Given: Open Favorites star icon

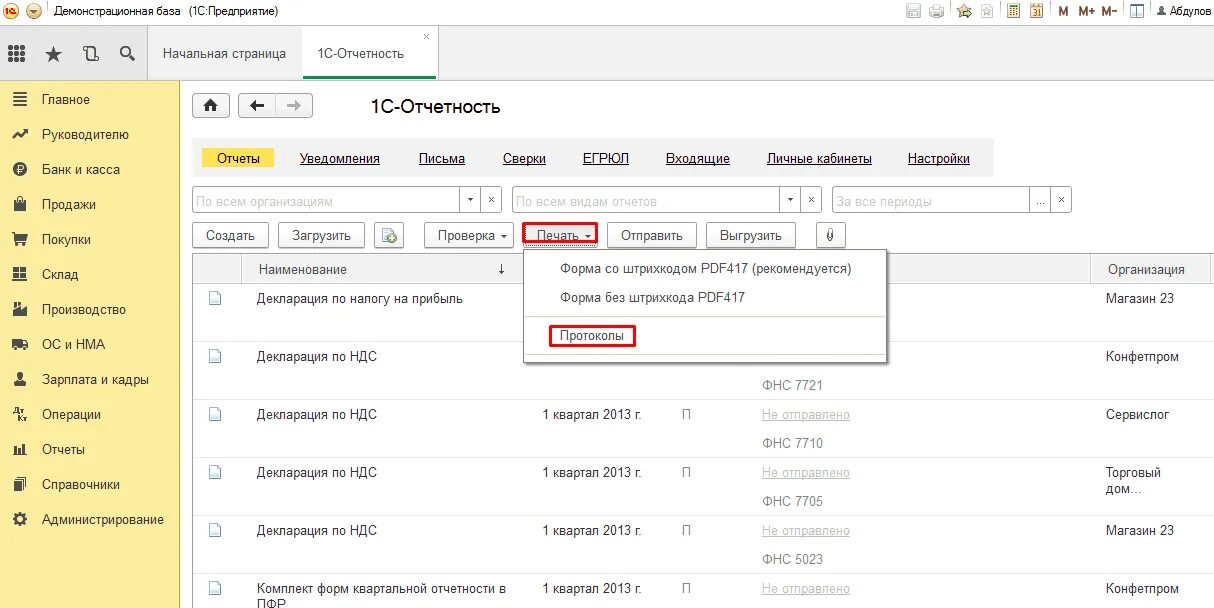Looking at the screenshot, I should pyautogui.click(x=54, y=54).
